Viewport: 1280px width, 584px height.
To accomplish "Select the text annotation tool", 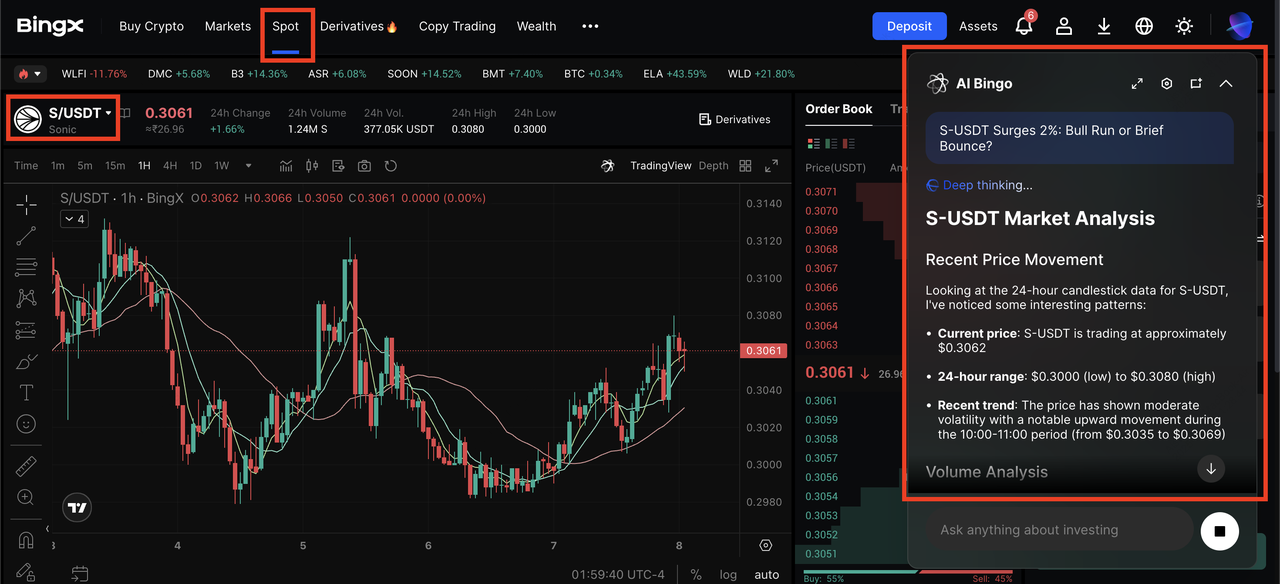I will pos(26,392).
